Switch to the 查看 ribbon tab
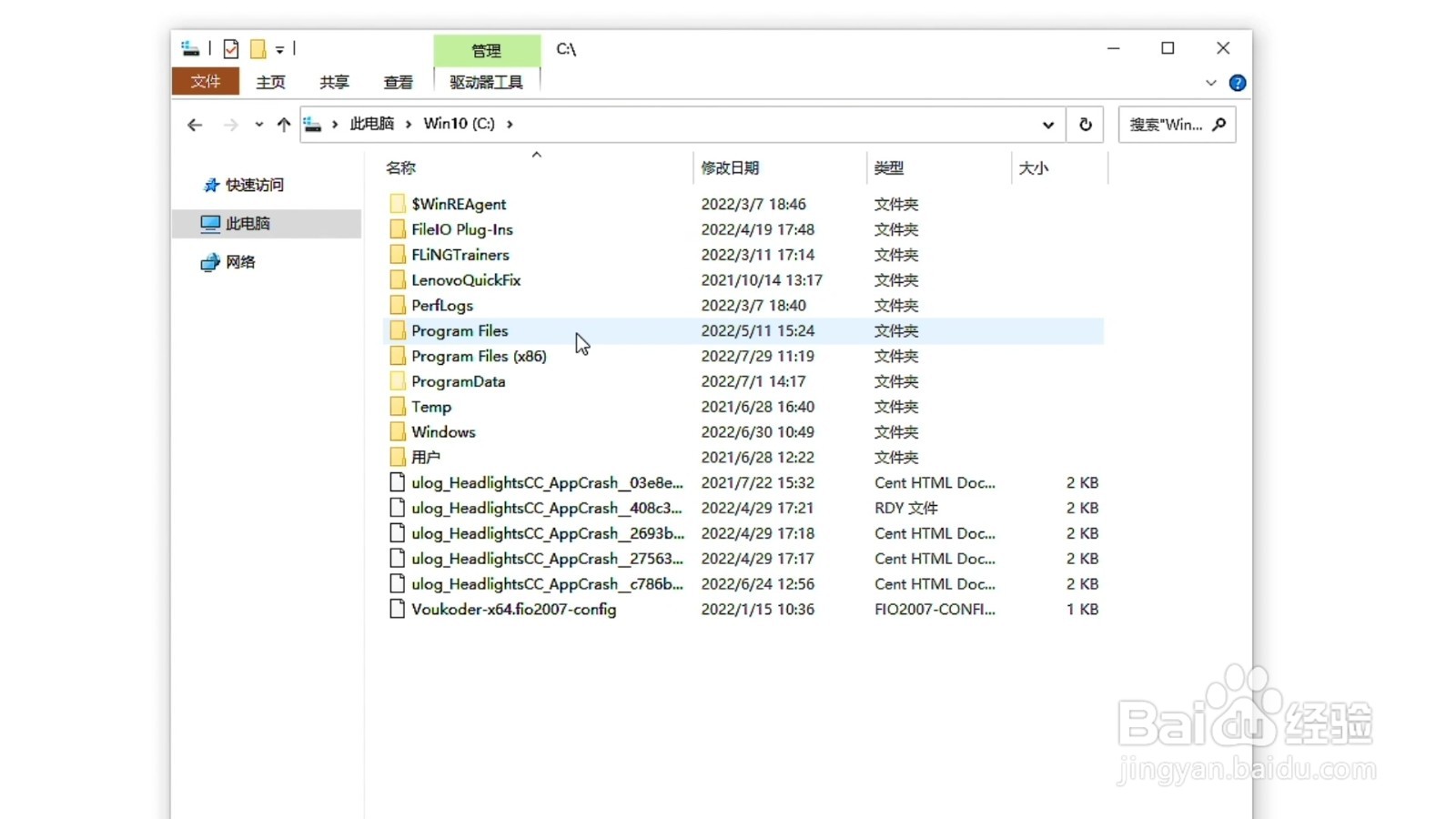The image size is (1456, 819). coord(398,82)
